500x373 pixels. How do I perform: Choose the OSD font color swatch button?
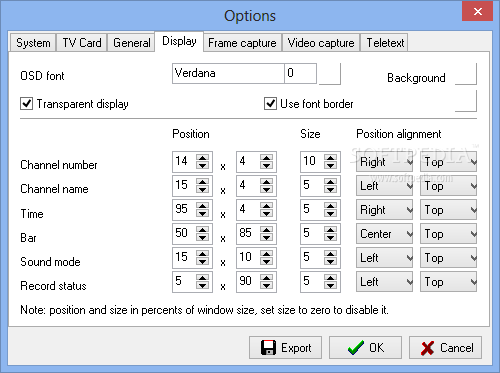(330, 74)
